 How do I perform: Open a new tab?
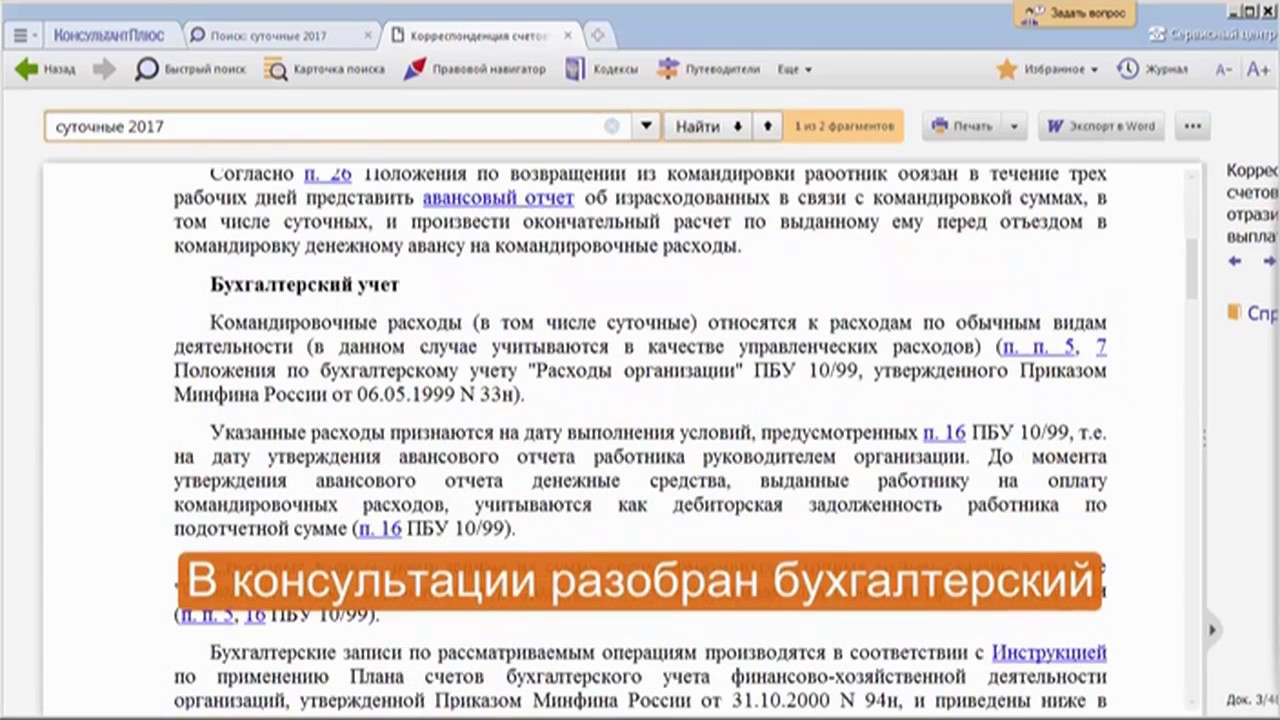click(x=598, y=35)
